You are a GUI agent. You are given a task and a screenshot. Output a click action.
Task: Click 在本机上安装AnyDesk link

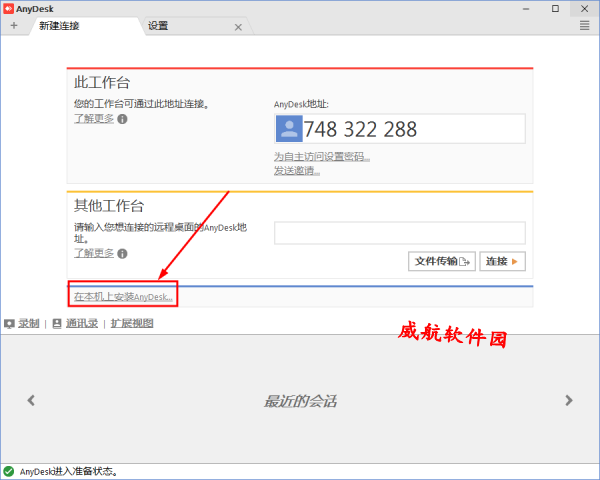[x=123, y=297]
